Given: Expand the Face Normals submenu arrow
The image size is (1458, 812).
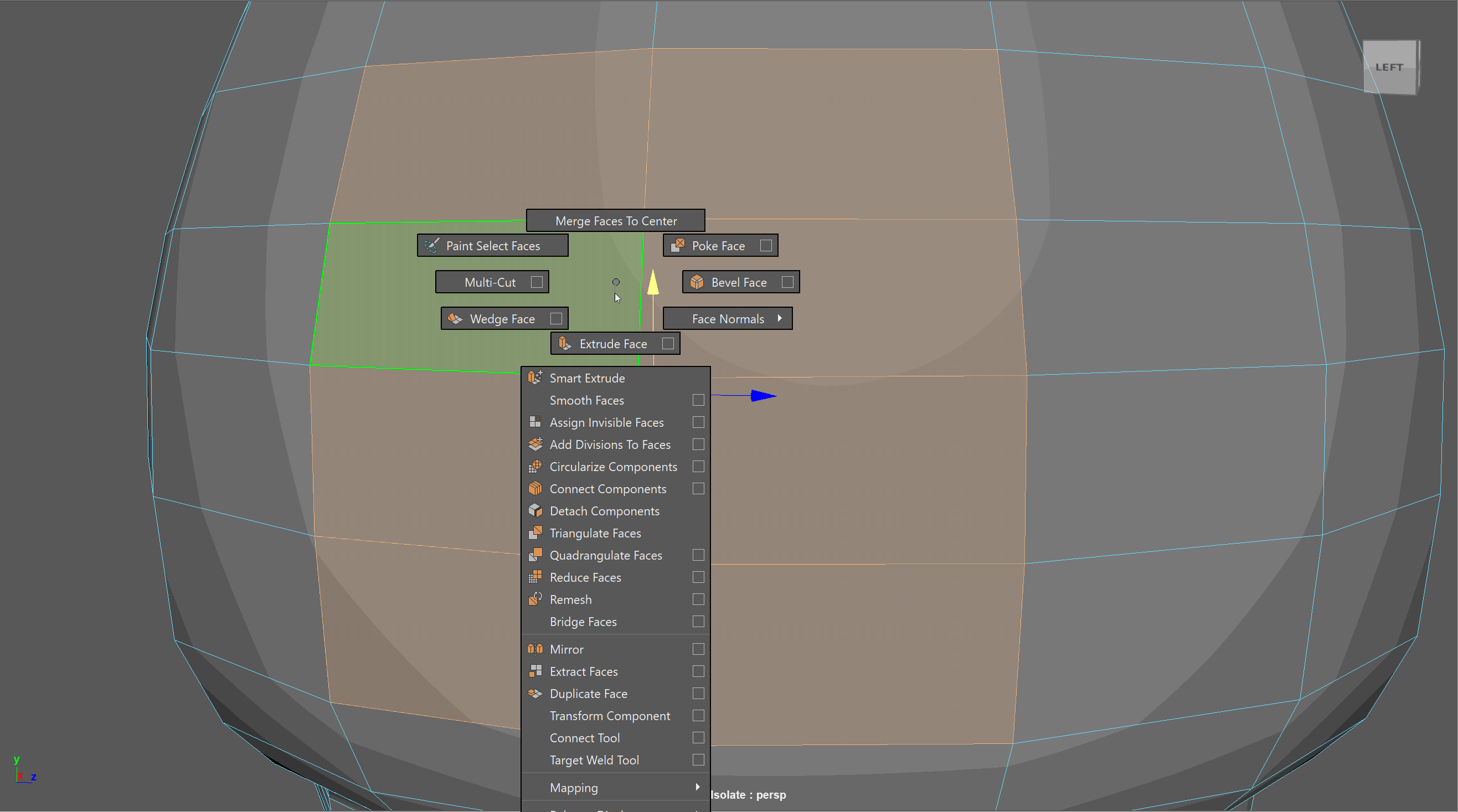Looking at the screenshot, I should 779,318.
